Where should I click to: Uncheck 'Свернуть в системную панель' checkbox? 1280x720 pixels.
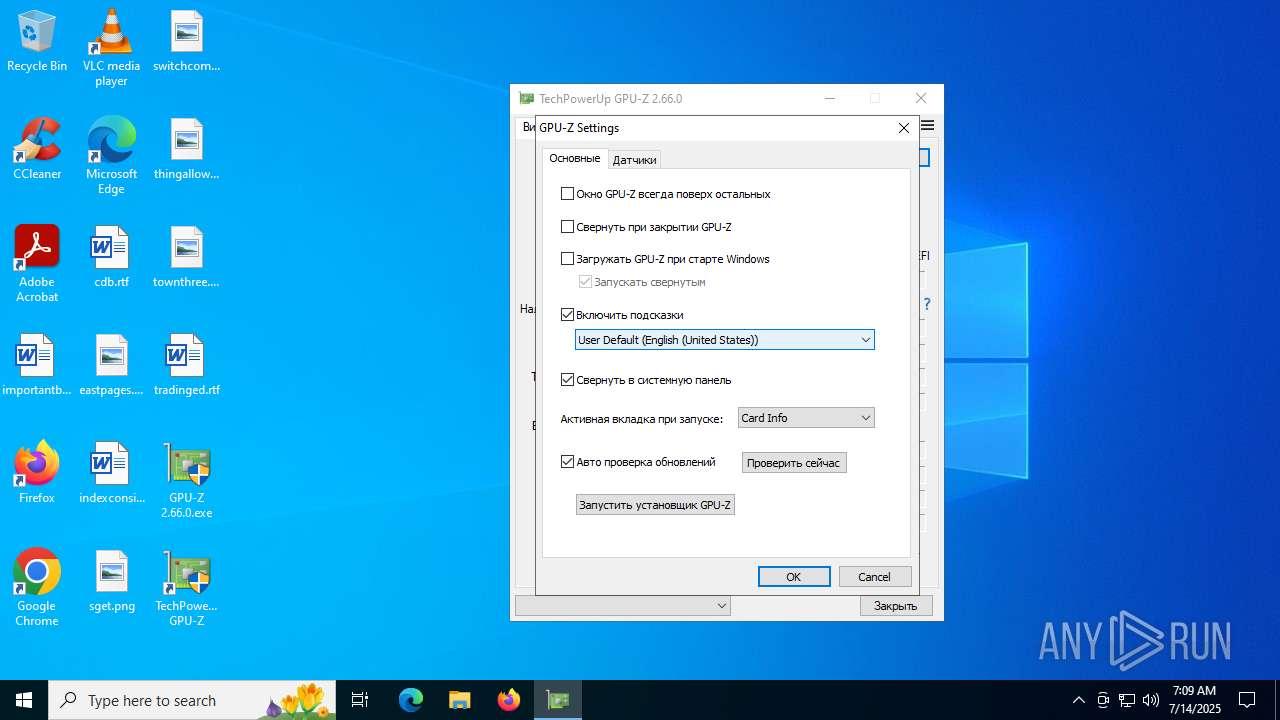pos(567,380)
